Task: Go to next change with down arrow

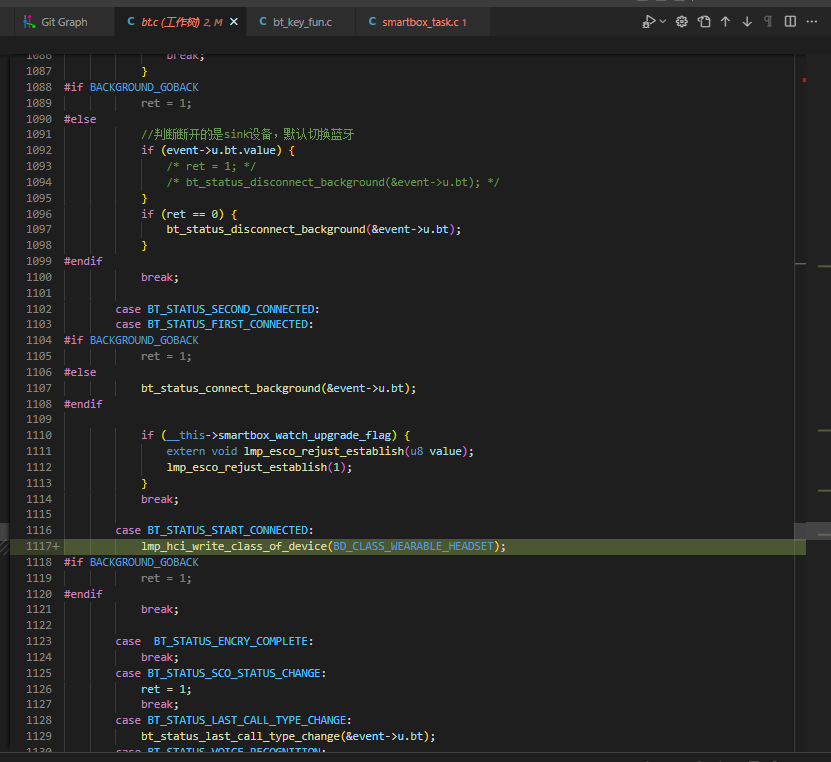Action: point(747,22)
